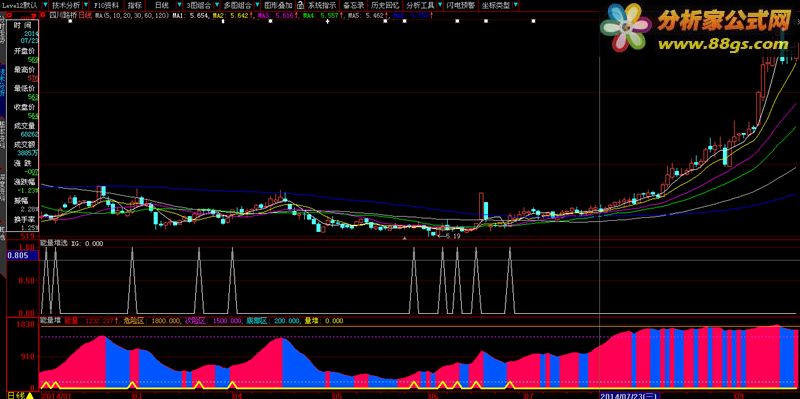
Task: Open the Level2默认 dropdown arrow
Action: pyautogui.click(x=45, y=5)
